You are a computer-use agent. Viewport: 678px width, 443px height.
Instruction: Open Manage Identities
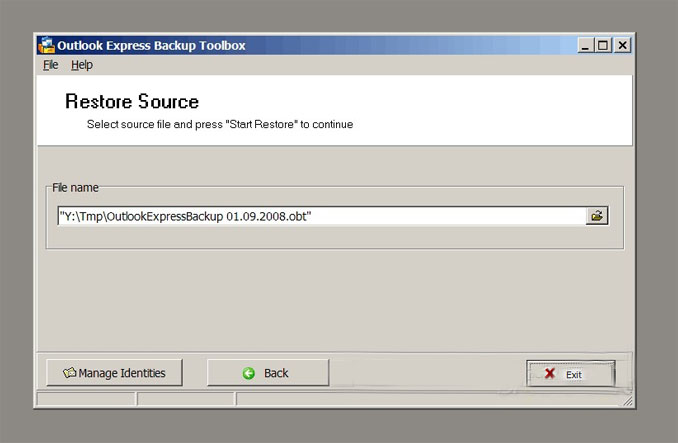coord(114,373)
